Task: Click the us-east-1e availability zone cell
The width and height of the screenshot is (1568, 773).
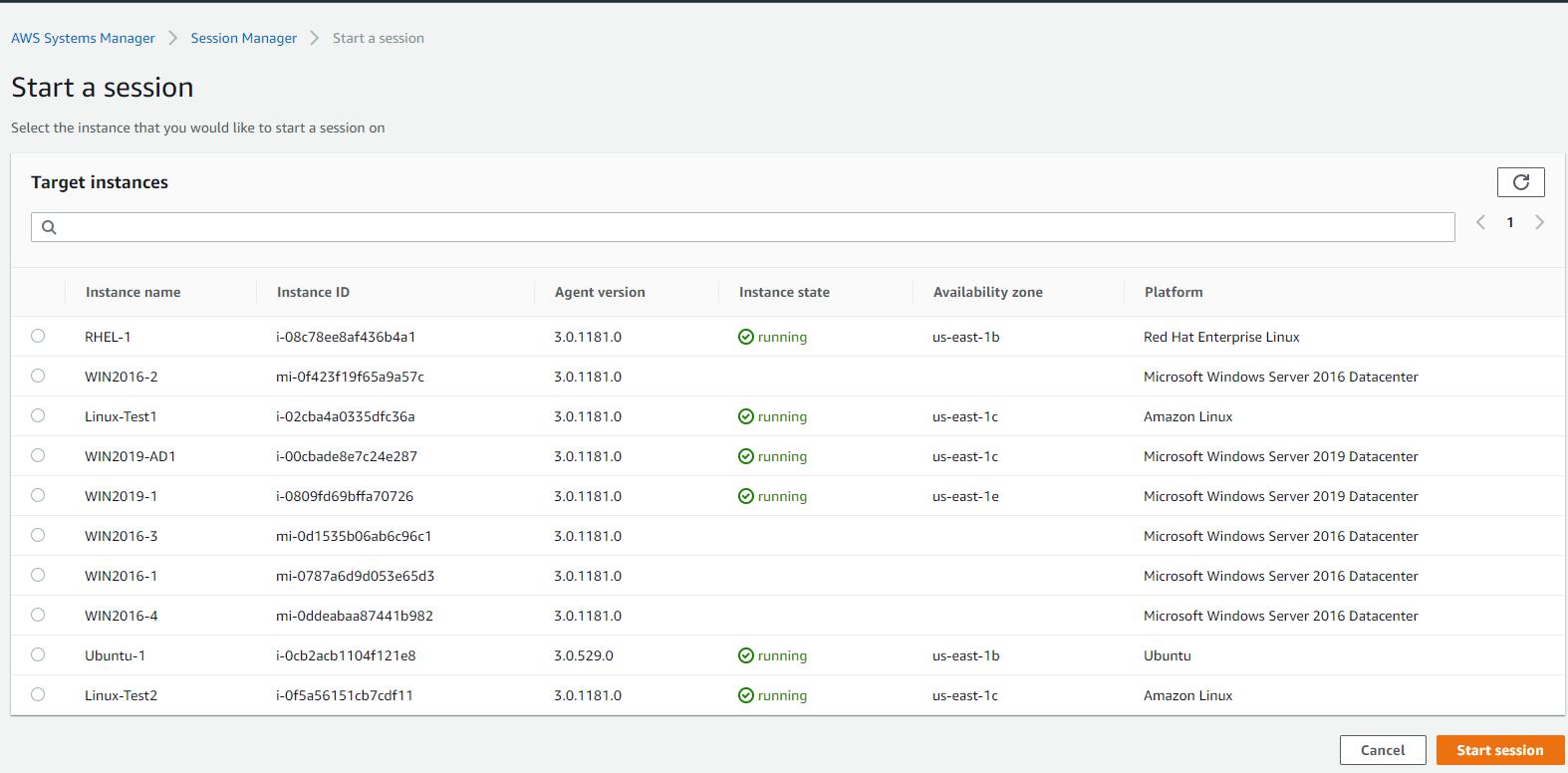Action: (x=965, y=496)
